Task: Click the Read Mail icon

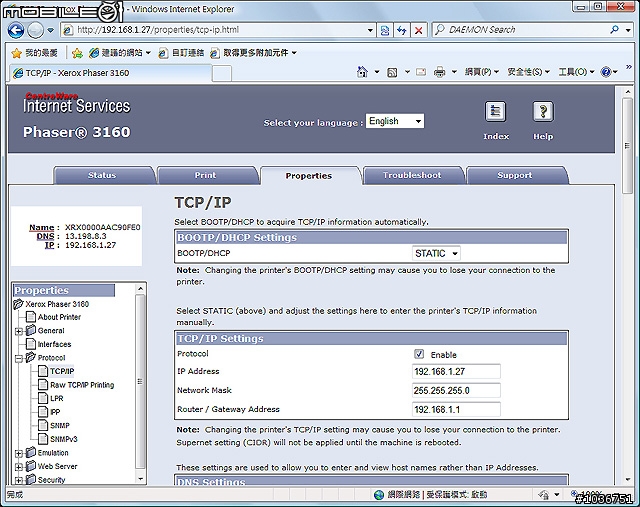Action: coord(421,72)
